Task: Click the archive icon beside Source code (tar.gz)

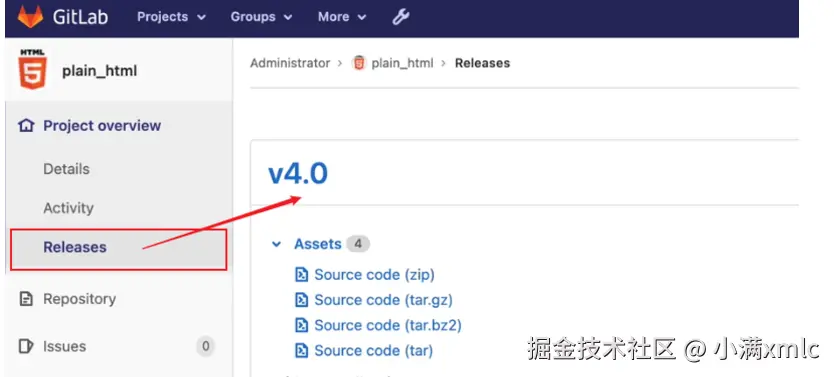Action: pos(302,300)
